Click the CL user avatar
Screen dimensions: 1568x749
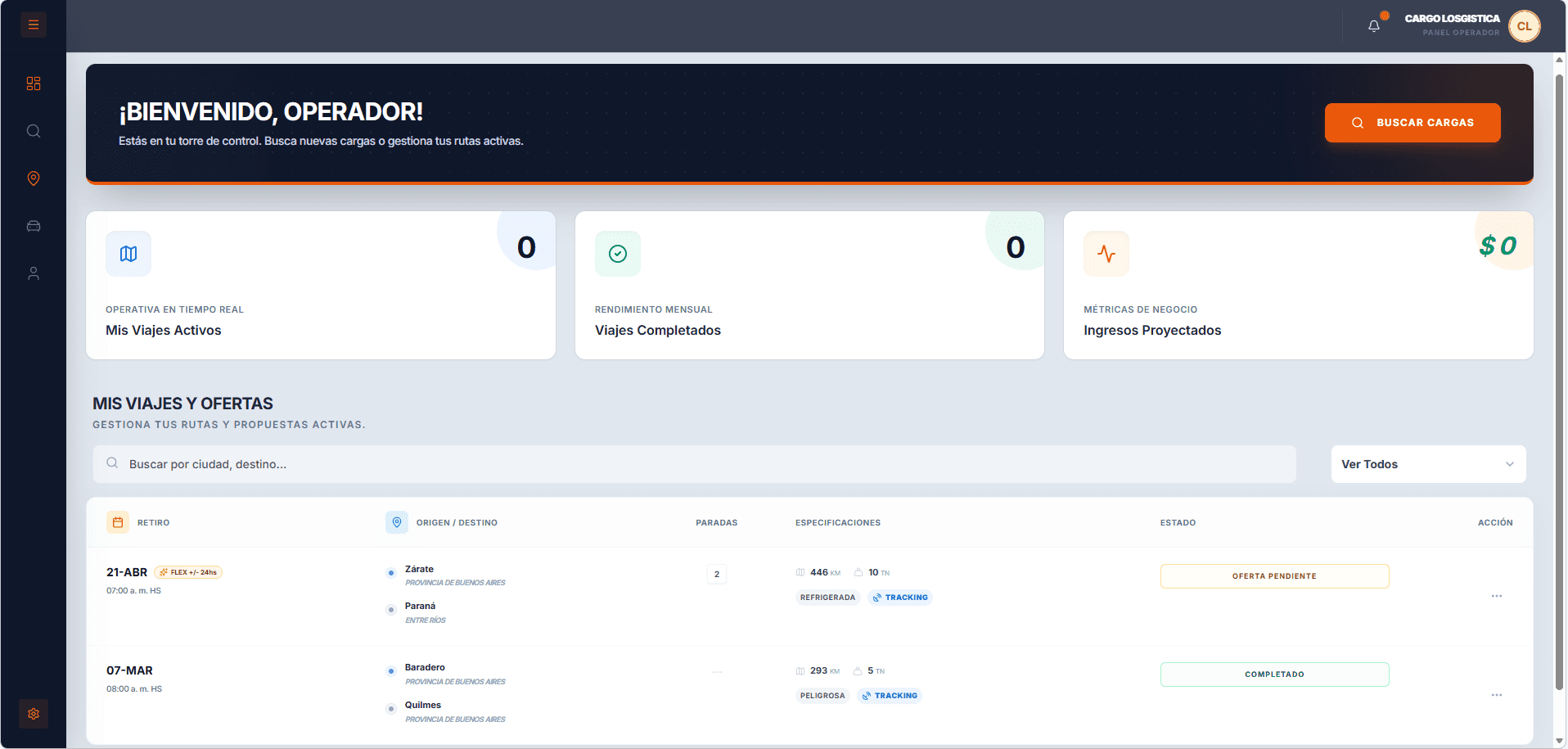pyautogui.click(x=1524, y=26)
